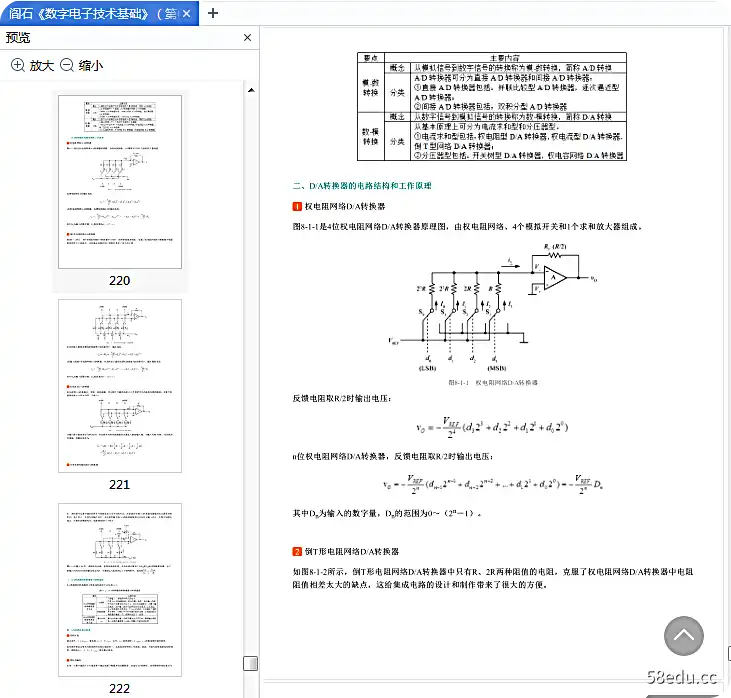Click the op-amp symbol in circuit diagram
Image resolution: width=731 pixels, height=698 pixels.
555,278
